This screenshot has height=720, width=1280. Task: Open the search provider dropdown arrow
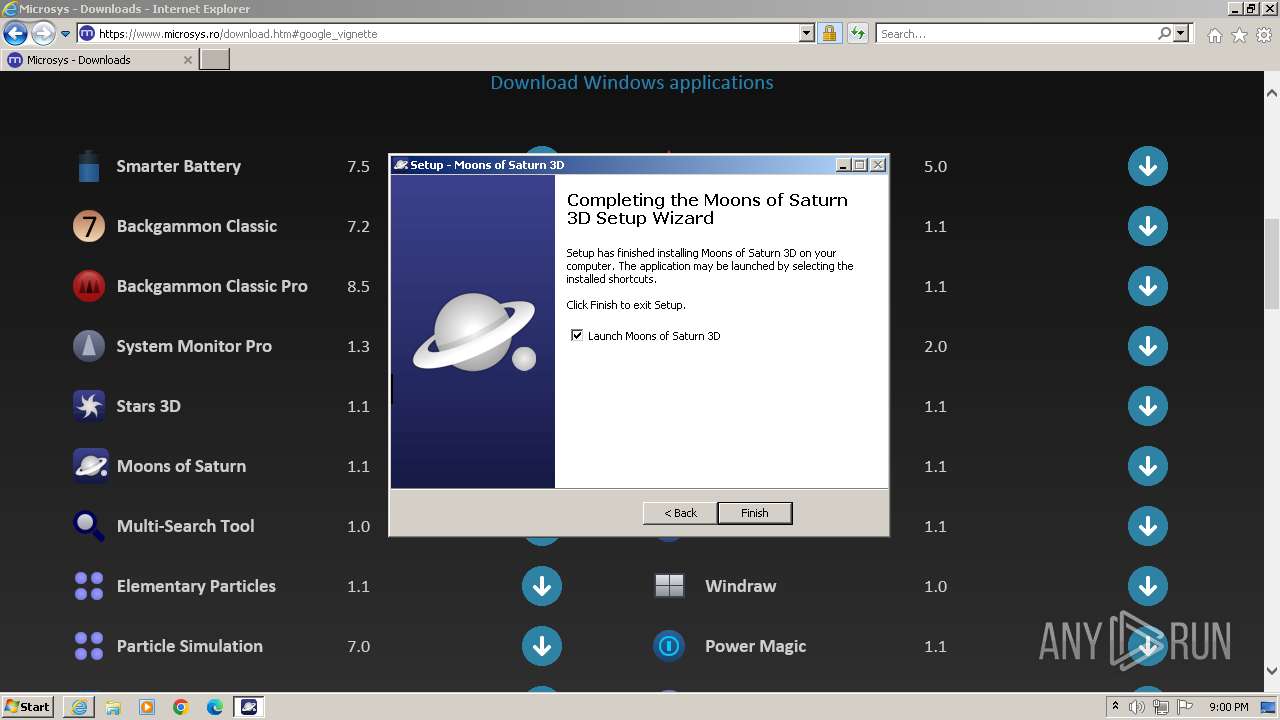[x=1182, y=33]
